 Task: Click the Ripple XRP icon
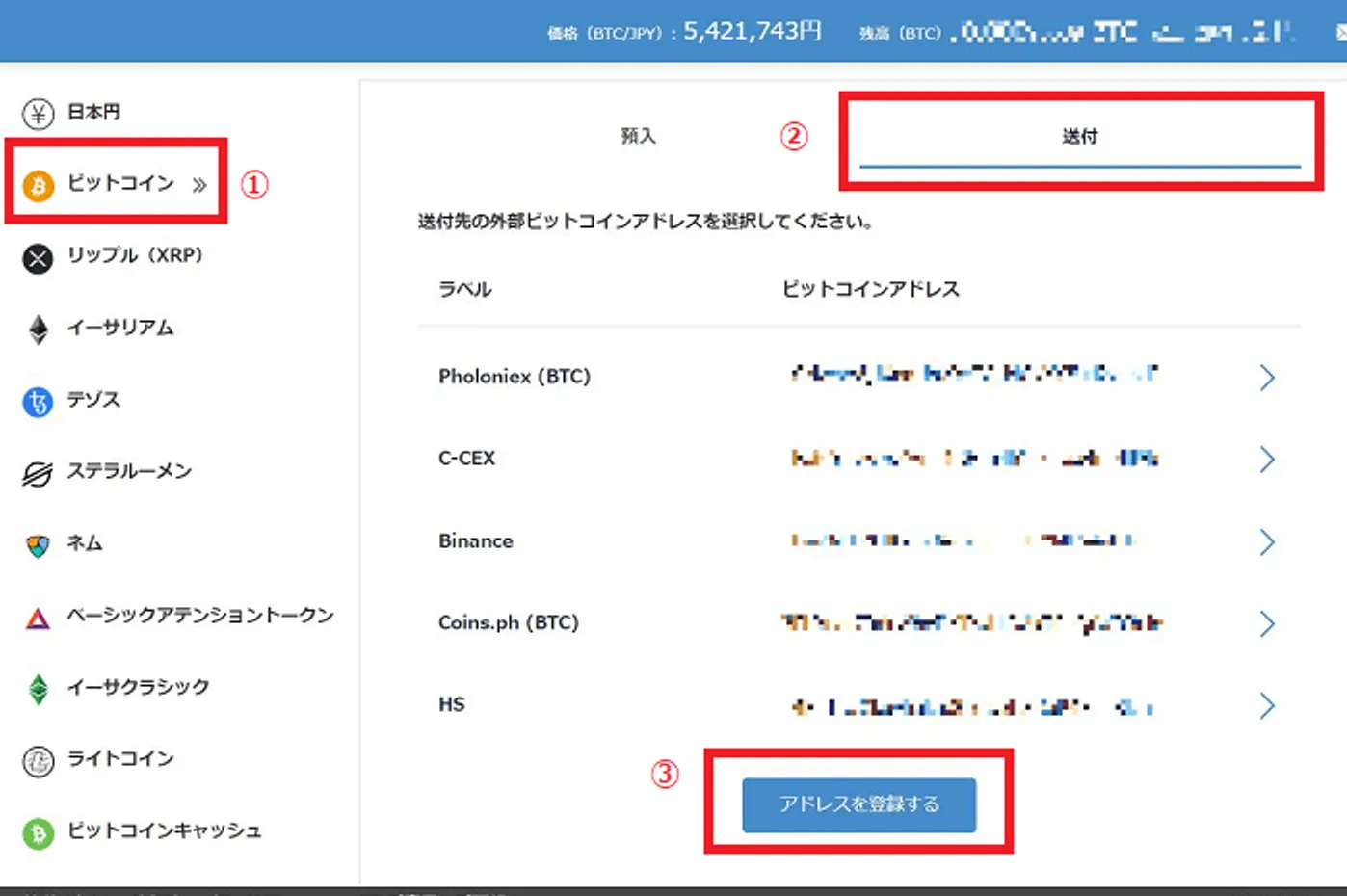click(x=38, y=257)
